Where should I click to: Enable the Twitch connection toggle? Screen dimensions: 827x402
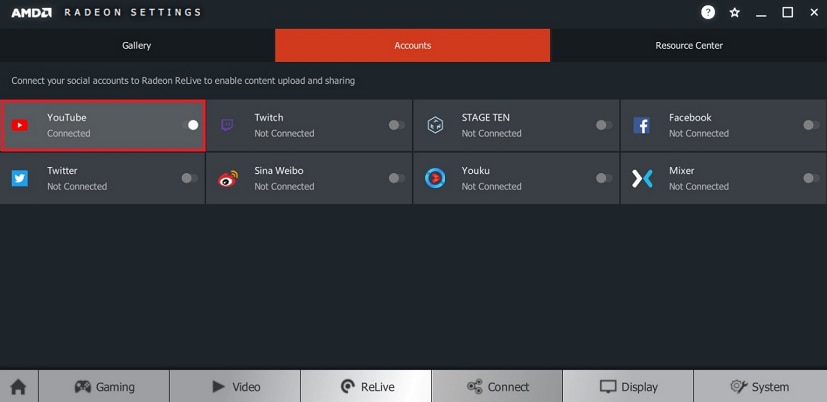397,125
